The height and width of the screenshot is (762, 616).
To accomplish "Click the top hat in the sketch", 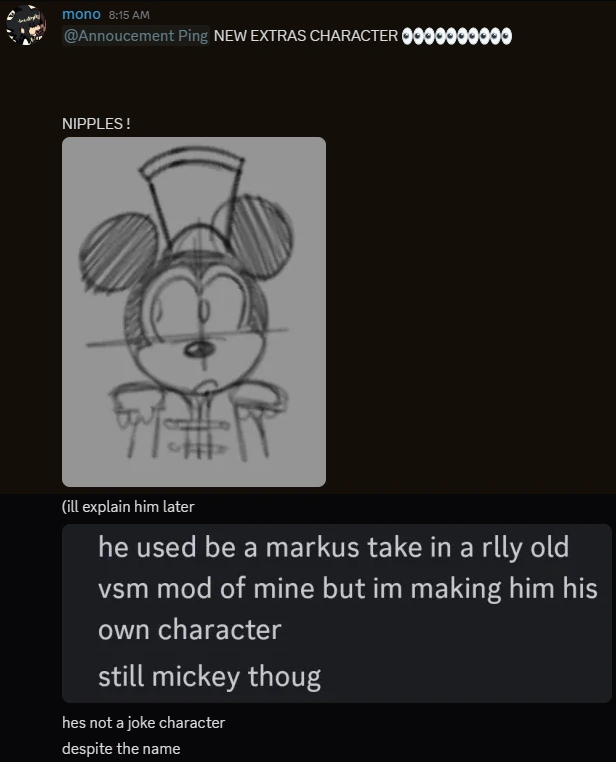I will 191,191.
